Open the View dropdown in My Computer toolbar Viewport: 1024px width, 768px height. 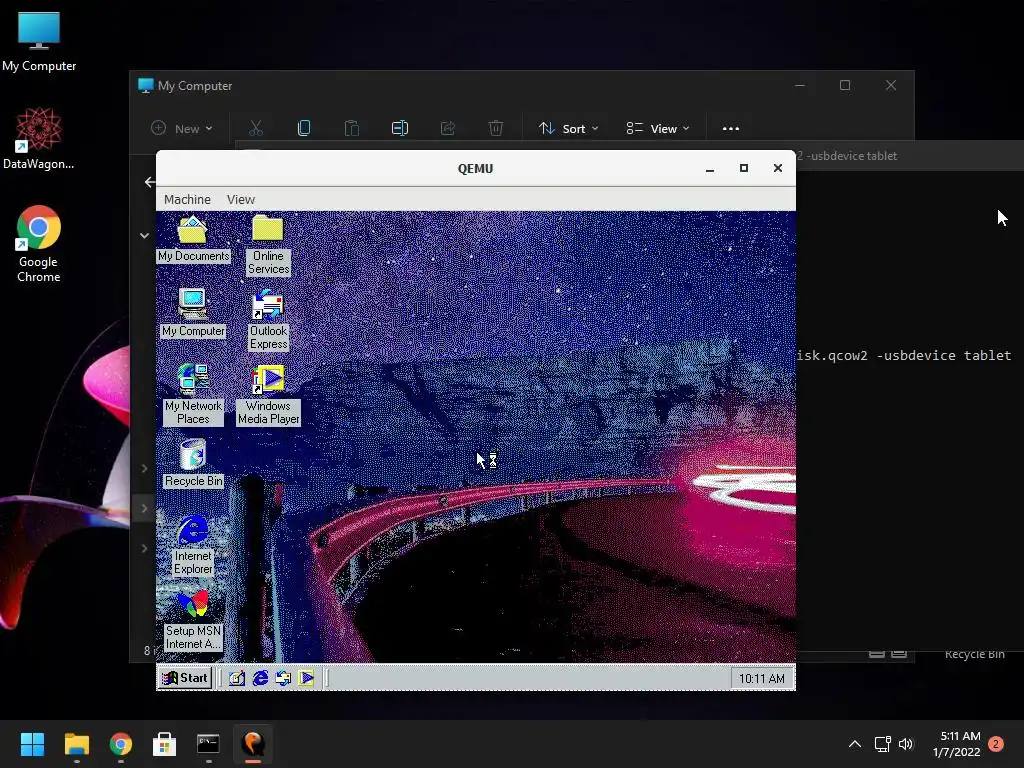pyautogui.click(x=658, y=129)
